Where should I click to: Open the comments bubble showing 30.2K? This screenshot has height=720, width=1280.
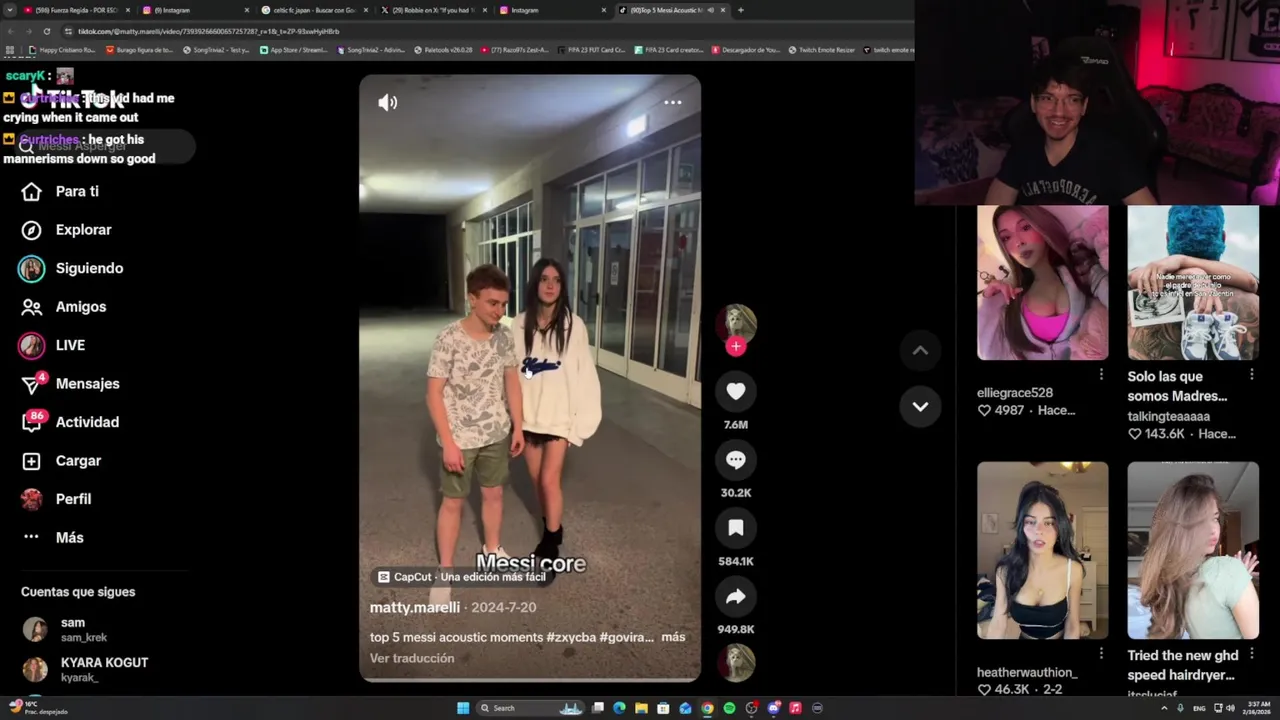[736, 460]
